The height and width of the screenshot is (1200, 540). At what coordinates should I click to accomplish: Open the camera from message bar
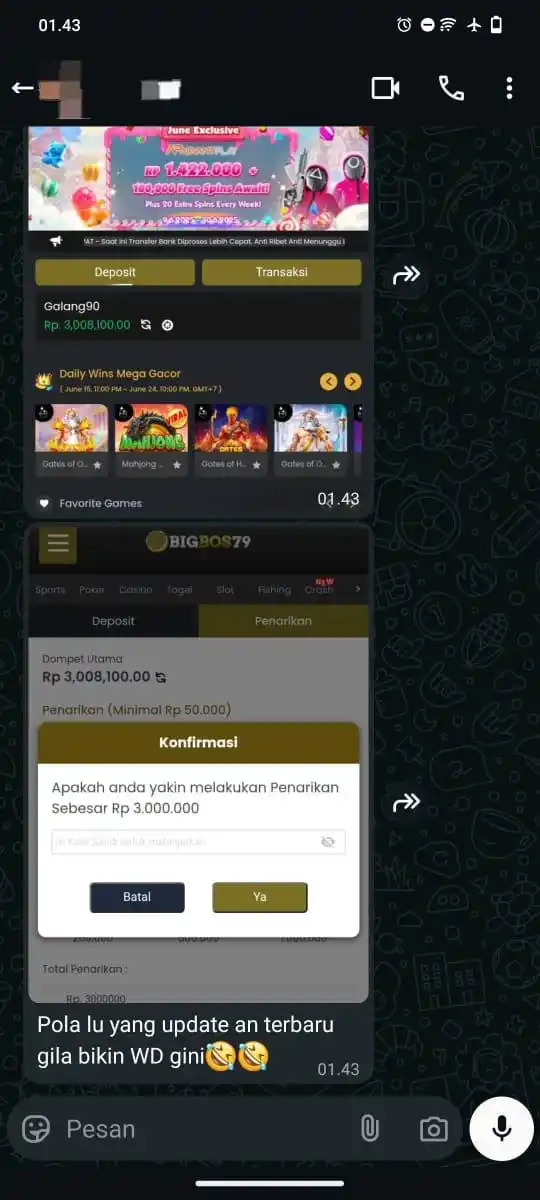point(433,1130)
